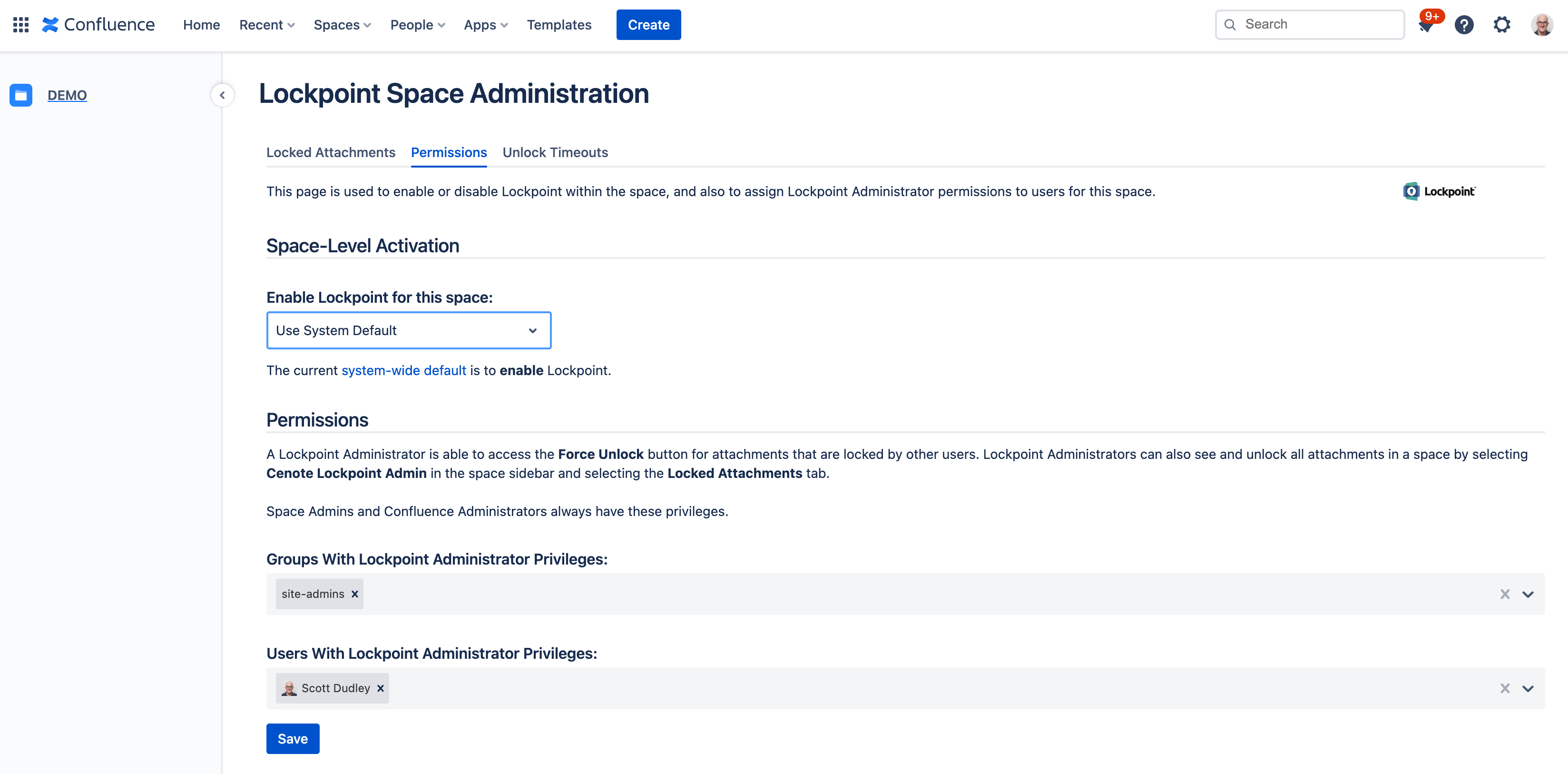Open the user profile avatar menu

[x=1542, y=25]
